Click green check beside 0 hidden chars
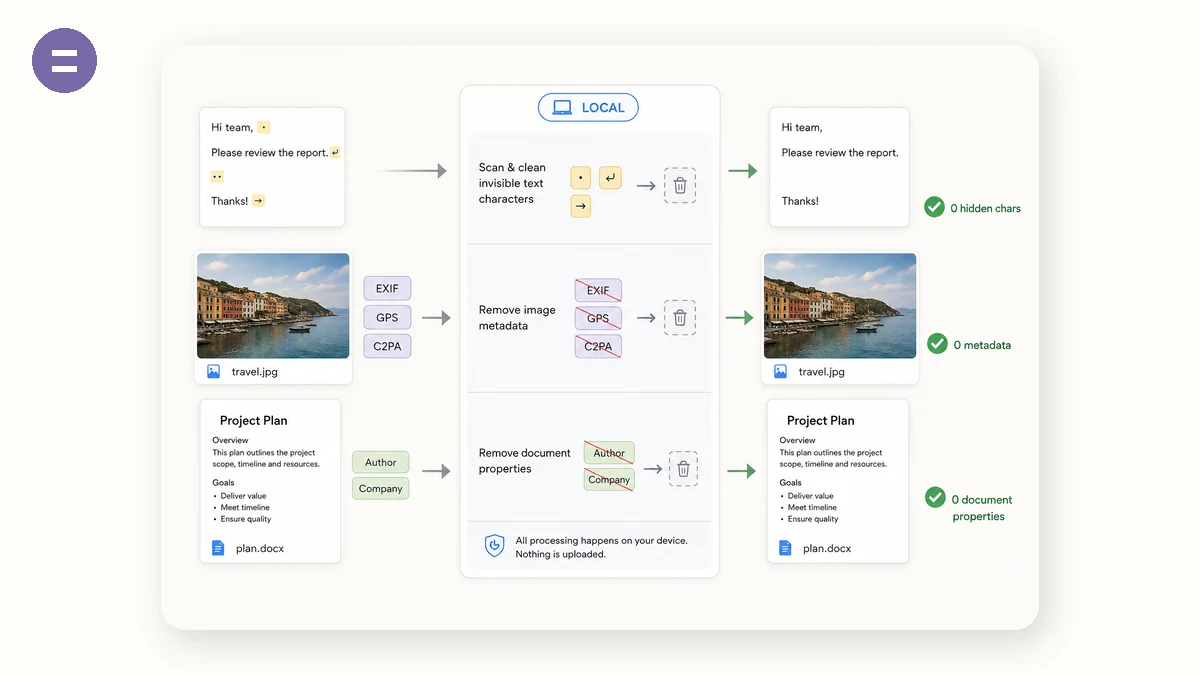This screenshot has width=1200, height=675. coord(934,207)
